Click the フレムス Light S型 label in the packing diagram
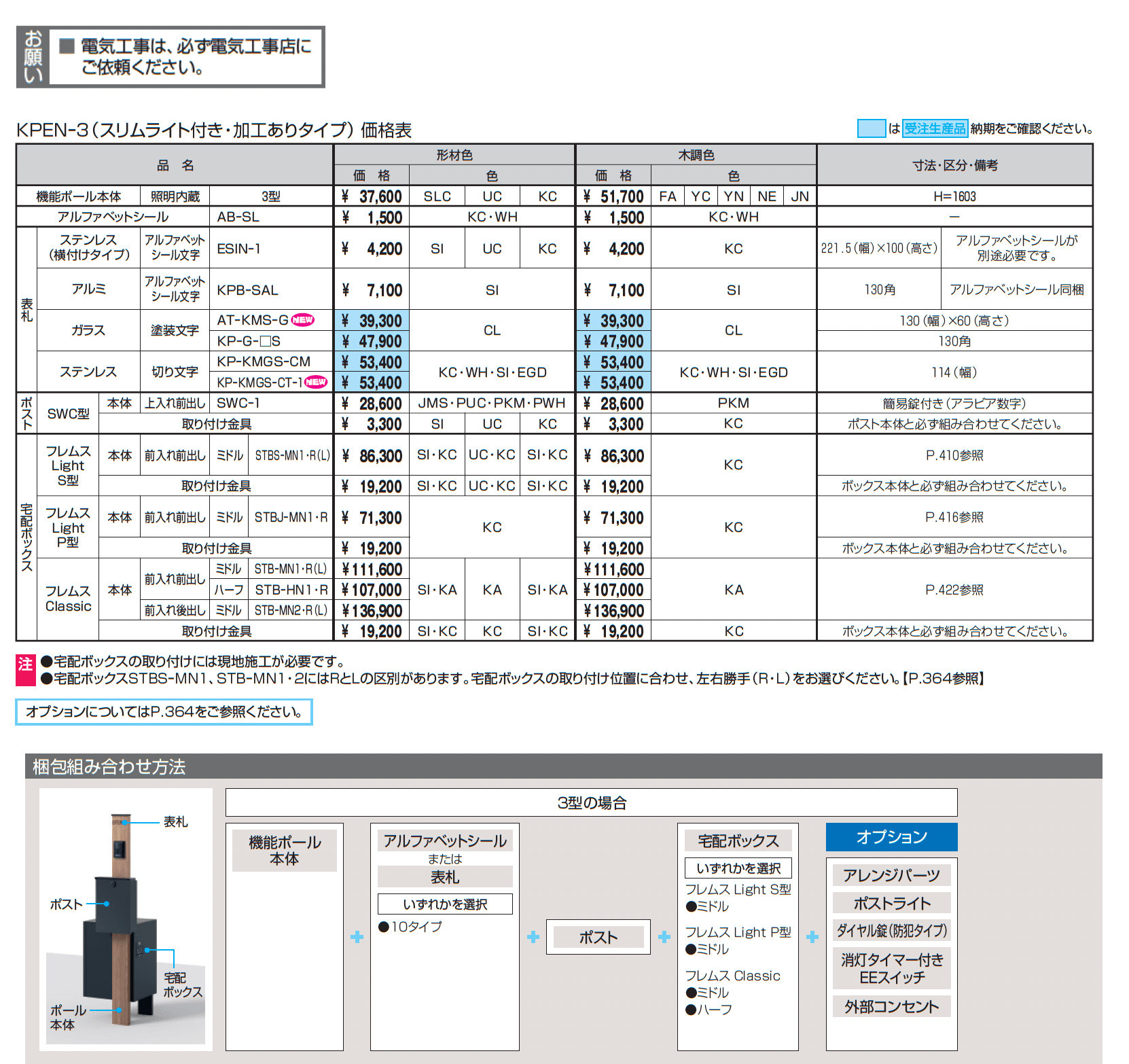This screenshot has height=1064, width=1129. tap(738, 889)
